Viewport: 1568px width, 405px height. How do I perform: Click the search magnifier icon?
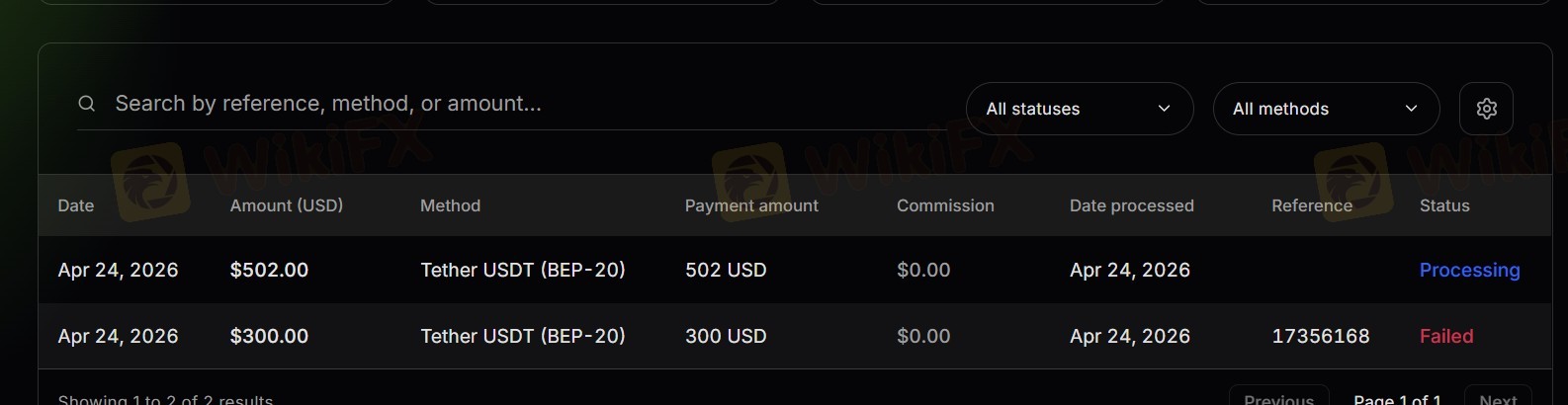[87, 104]
